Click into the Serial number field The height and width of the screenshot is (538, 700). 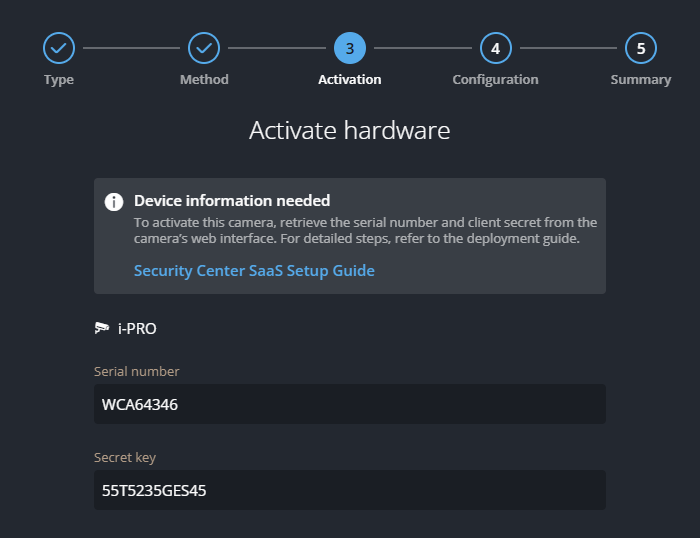[x=350, y=404]
